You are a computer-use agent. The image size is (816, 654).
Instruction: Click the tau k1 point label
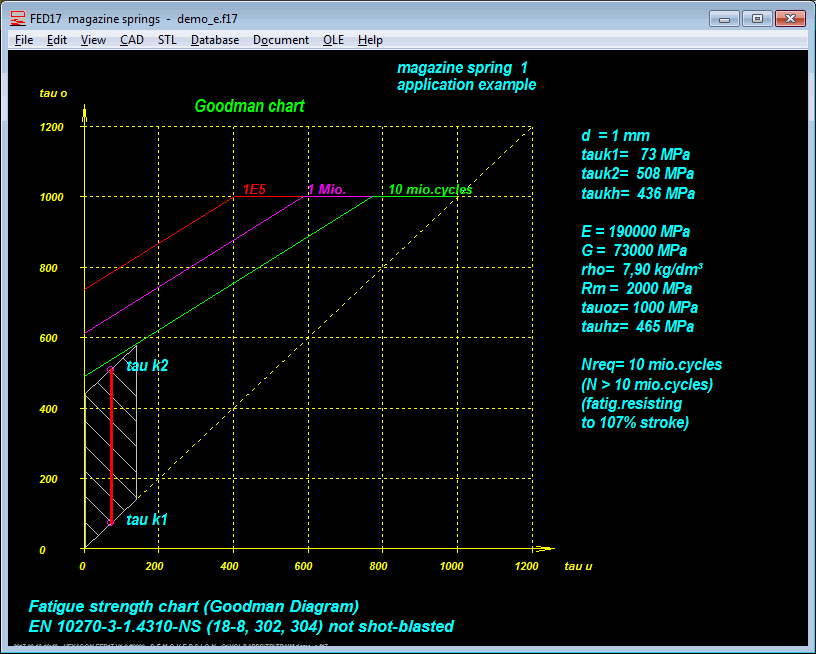147,520
